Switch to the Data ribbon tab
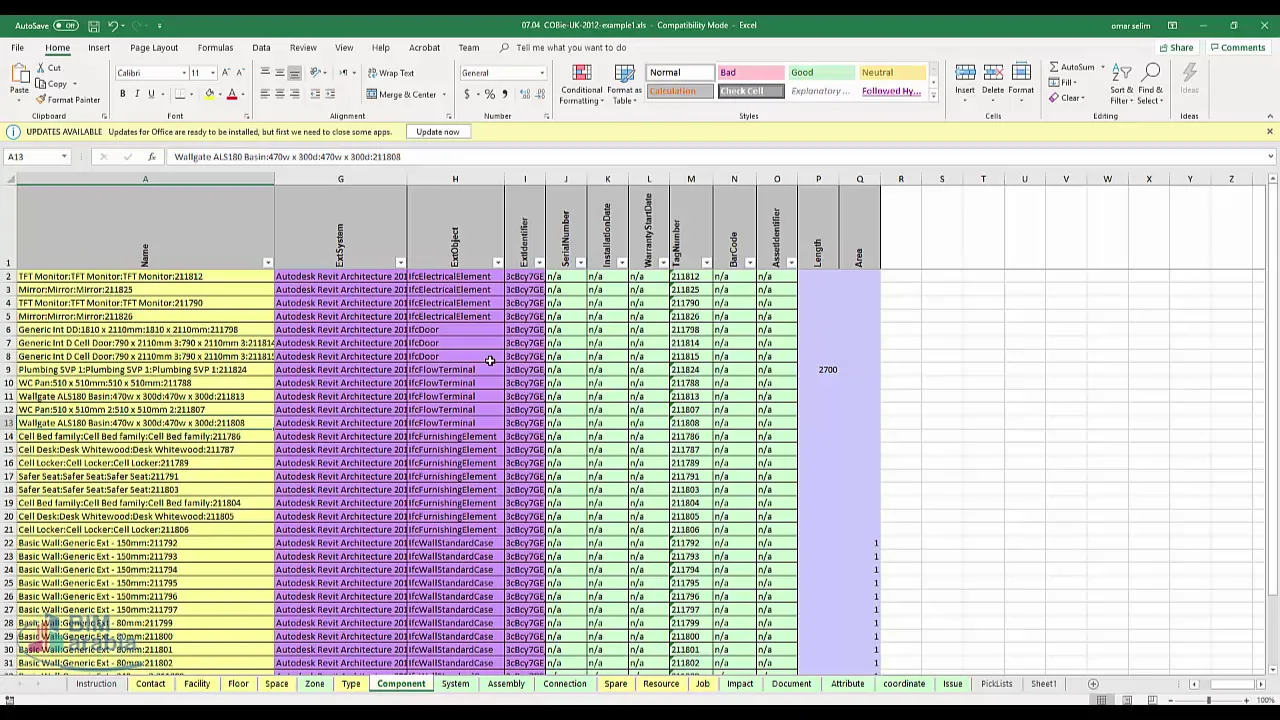1280x720 pixels. tap(261, 48)
